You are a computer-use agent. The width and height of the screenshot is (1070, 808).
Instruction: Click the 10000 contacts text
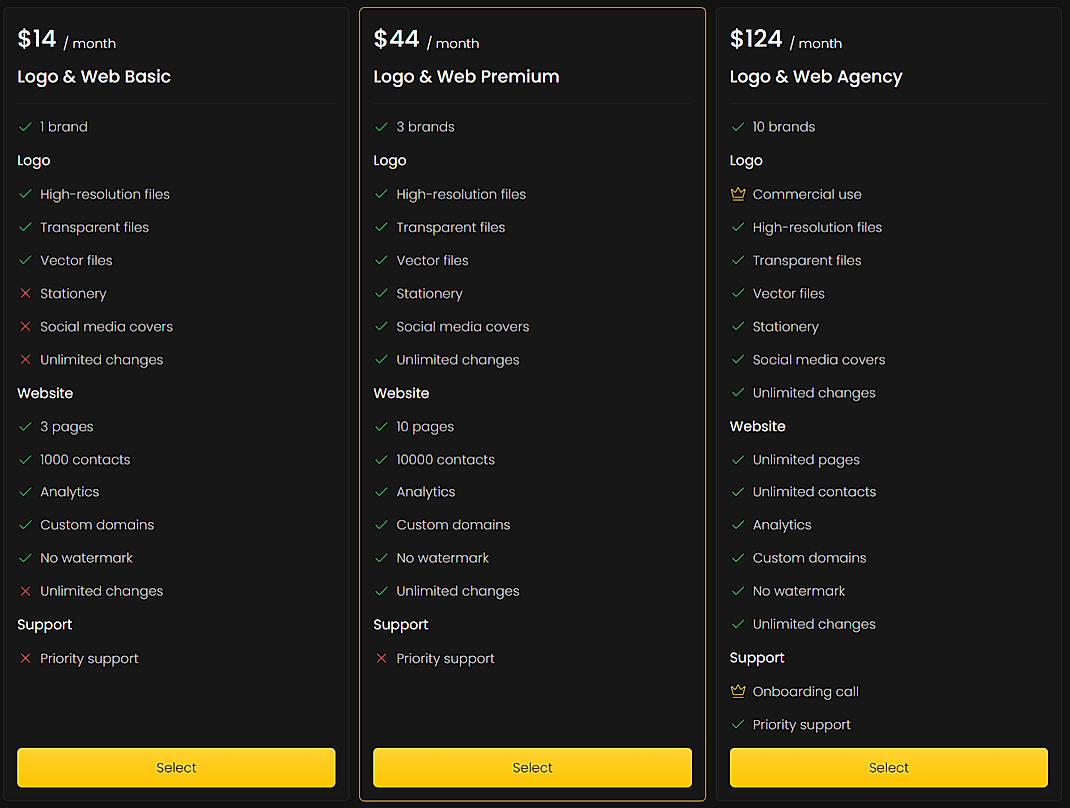[x=446, y=460]
